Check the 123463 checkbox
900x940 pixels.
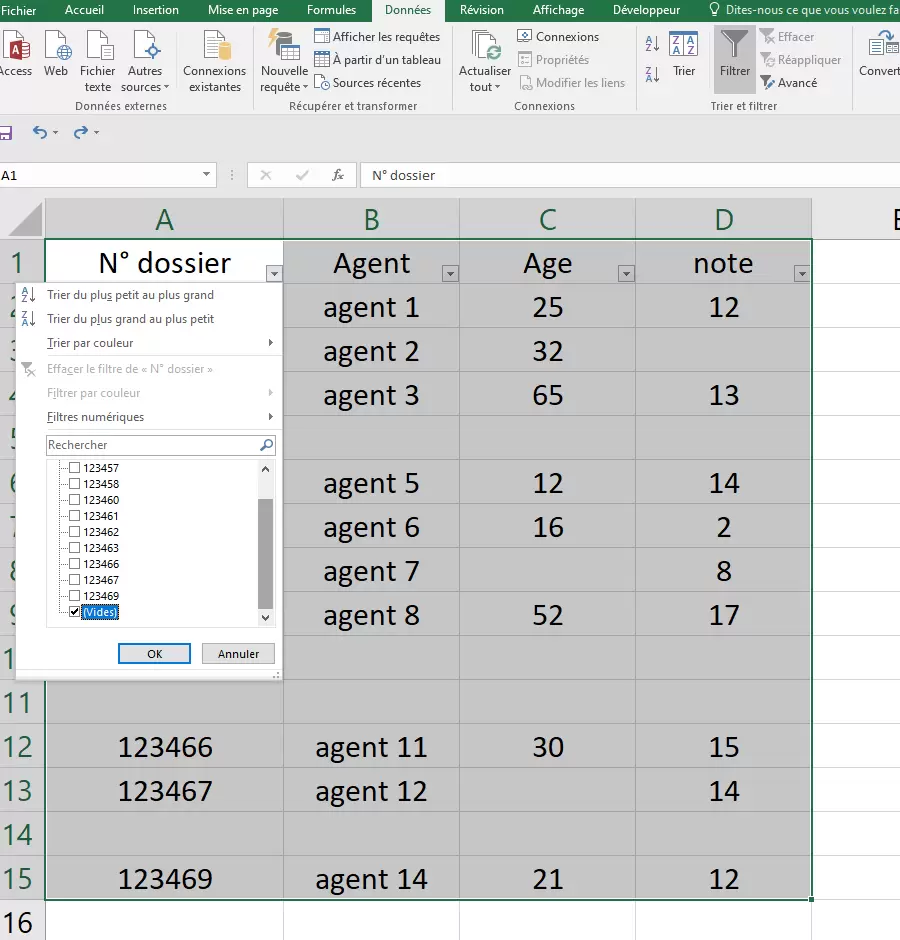click(74, 547)
